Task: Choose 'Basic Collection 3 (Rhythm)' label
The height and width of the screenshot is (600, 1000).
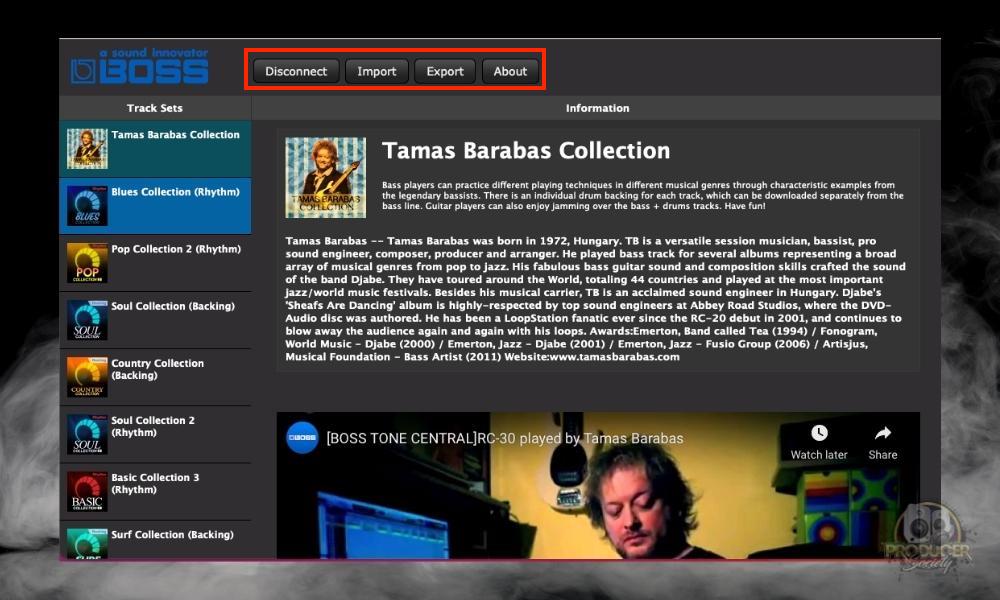Action: click(x=155, y=483)
